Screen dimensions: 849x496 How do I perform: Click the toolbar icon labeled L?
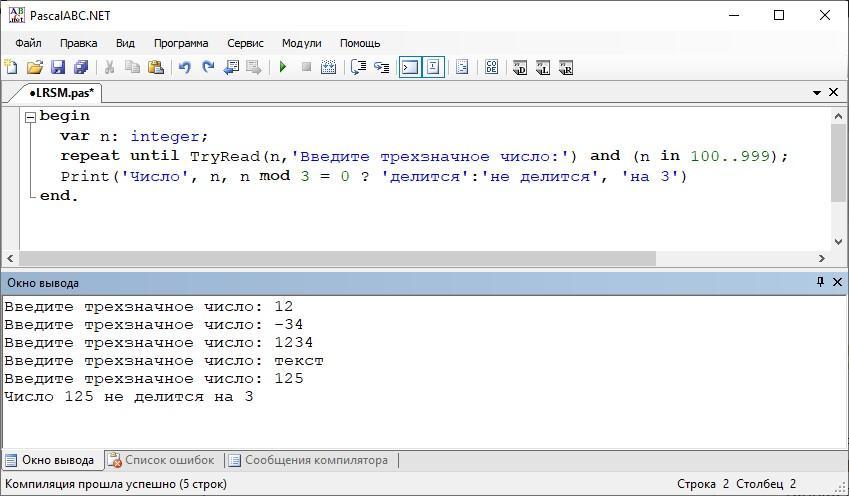[543, 68]
